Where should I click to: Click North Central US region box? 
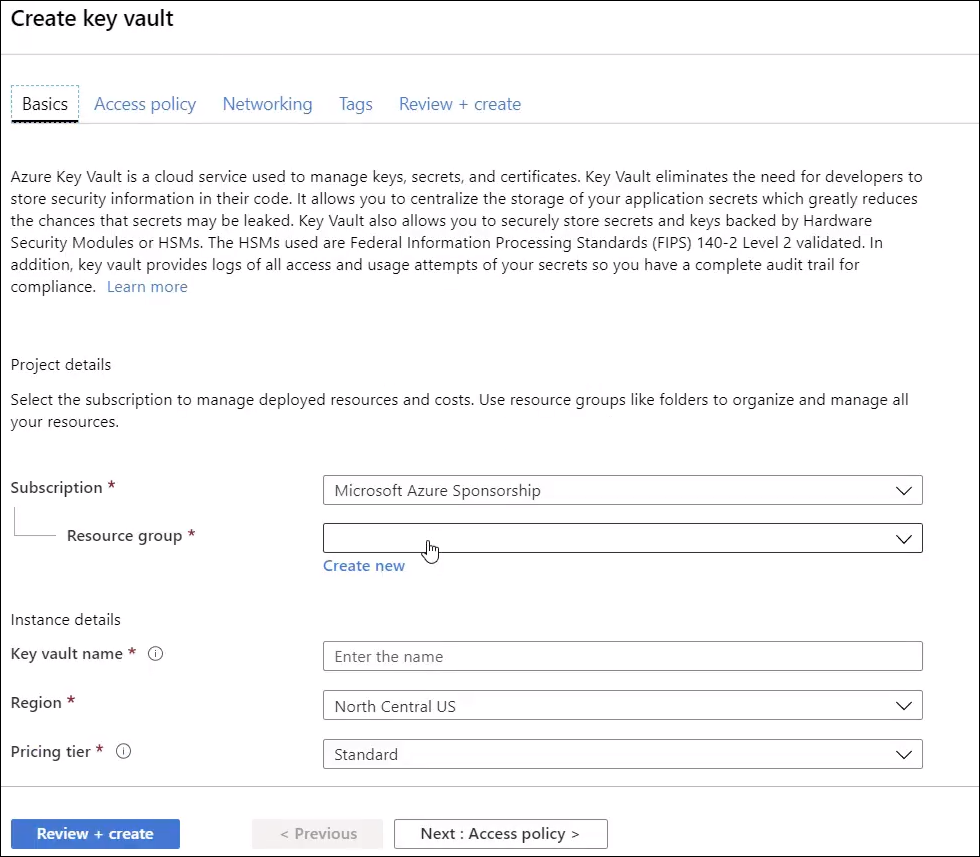622,706
